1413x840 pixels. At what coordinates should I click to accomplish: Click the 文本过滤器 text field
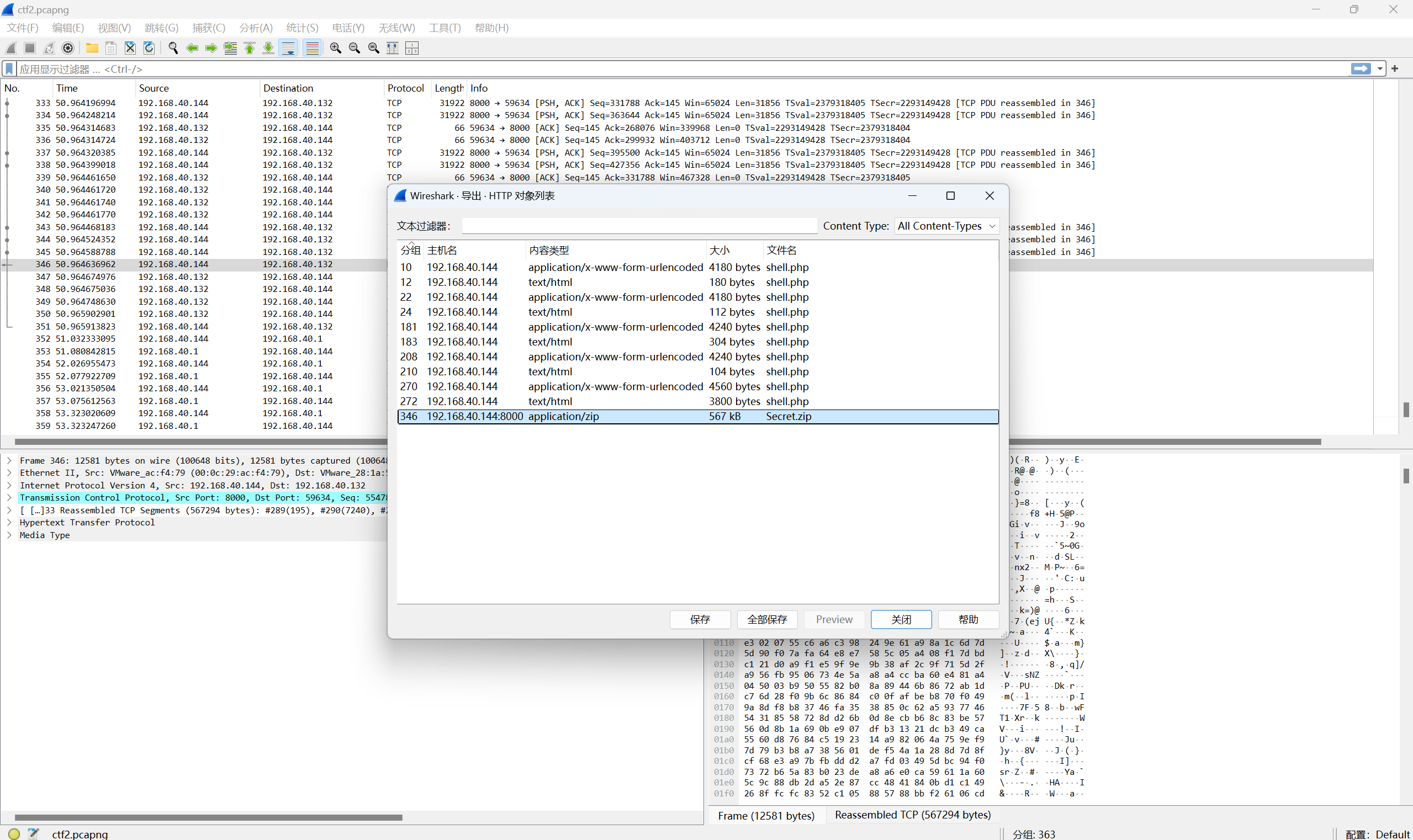[x=639, y=226]
